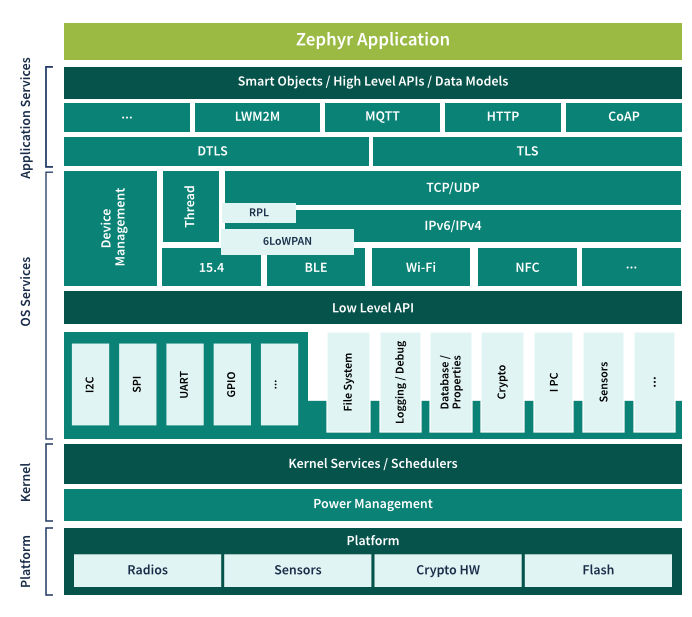Select the Database / Properties box
692x617 pixels.
click(451, 382)
